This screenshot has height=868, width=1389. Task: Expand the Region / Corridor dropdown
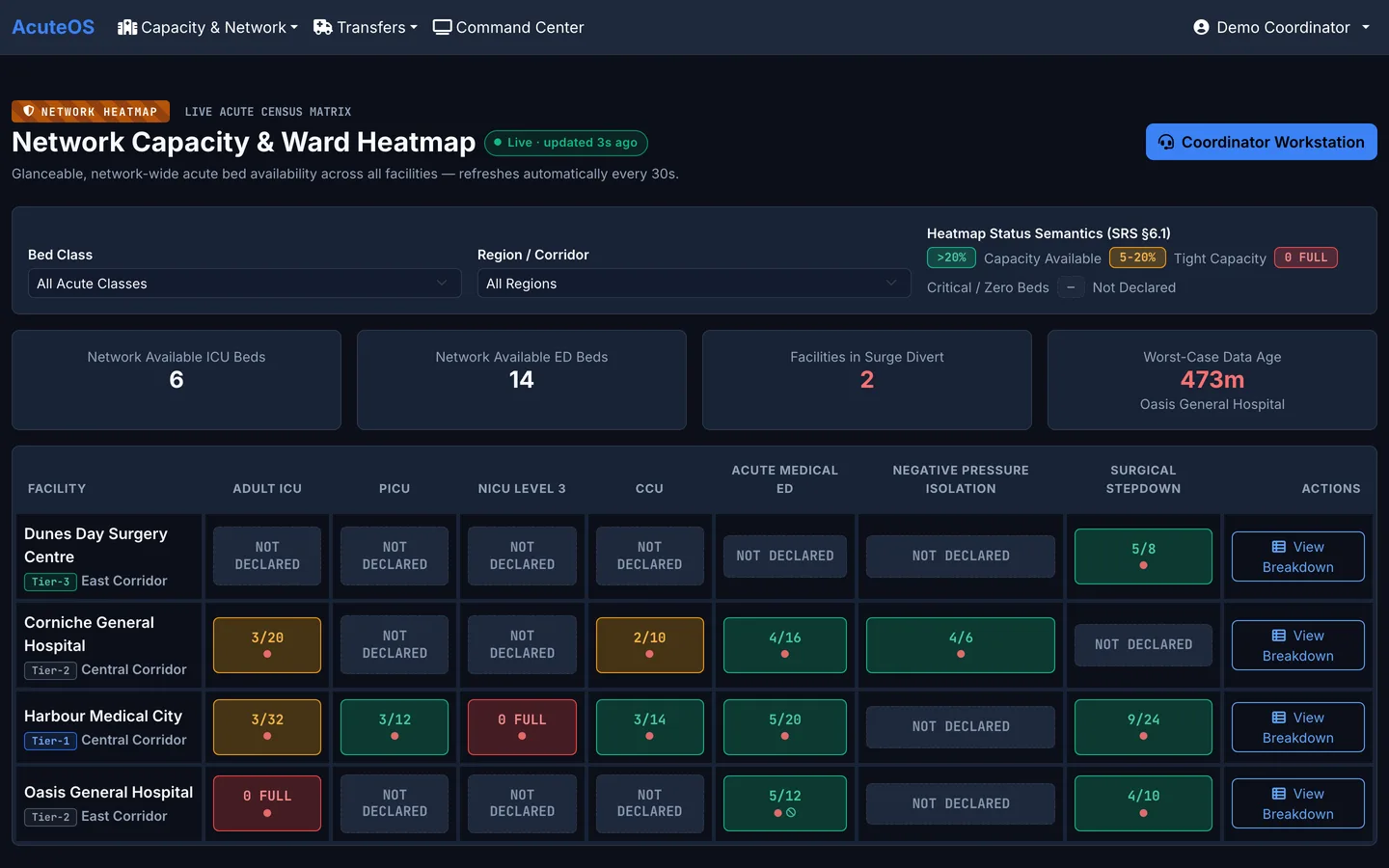coord(694,284)
